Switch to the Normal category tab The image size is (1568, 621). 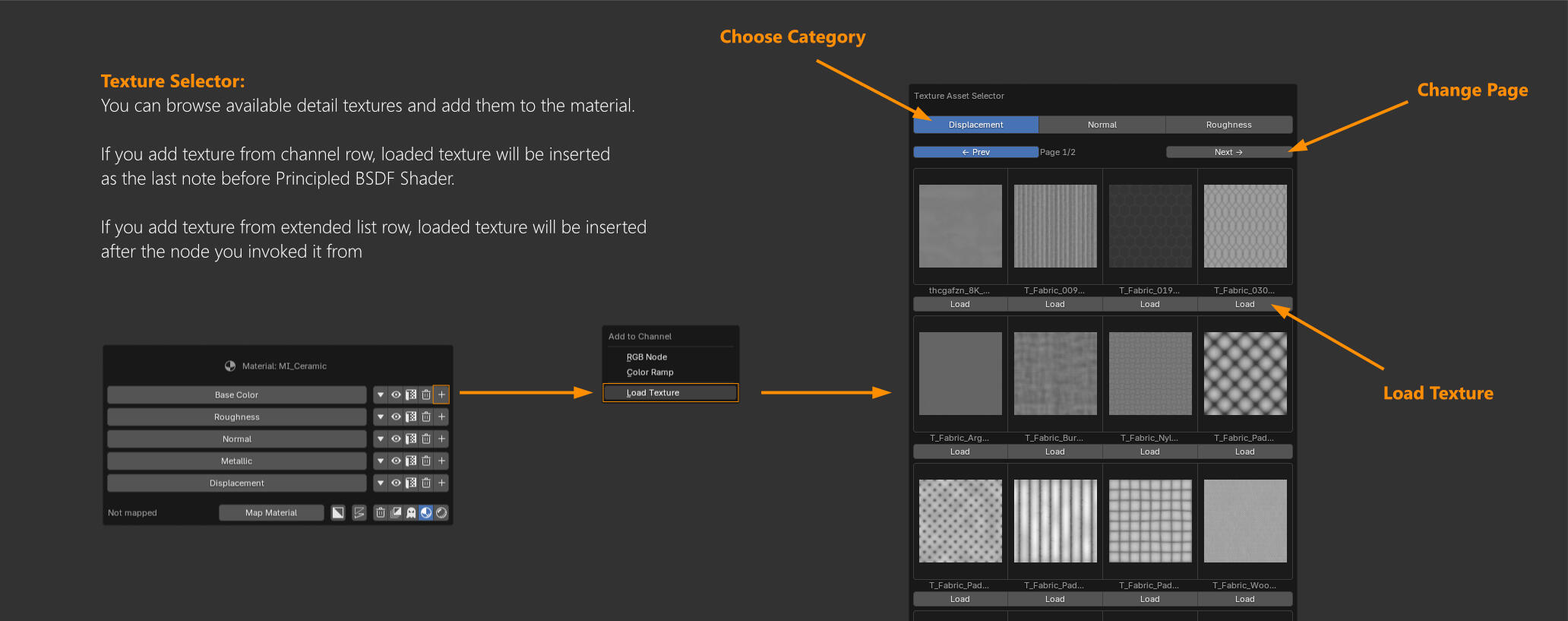(1102, 125)
